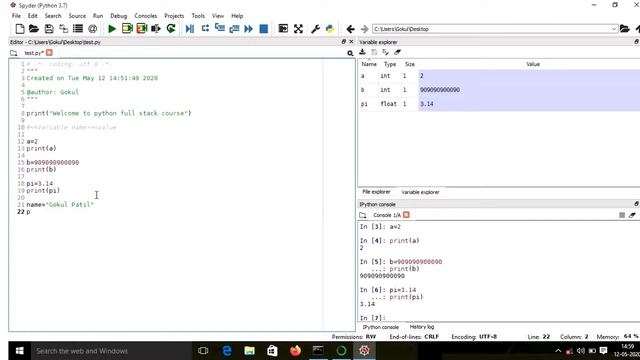Select variable a value cell 2
Image resolution: width=640 pixels, height=360 pixels.
(529, 76)
